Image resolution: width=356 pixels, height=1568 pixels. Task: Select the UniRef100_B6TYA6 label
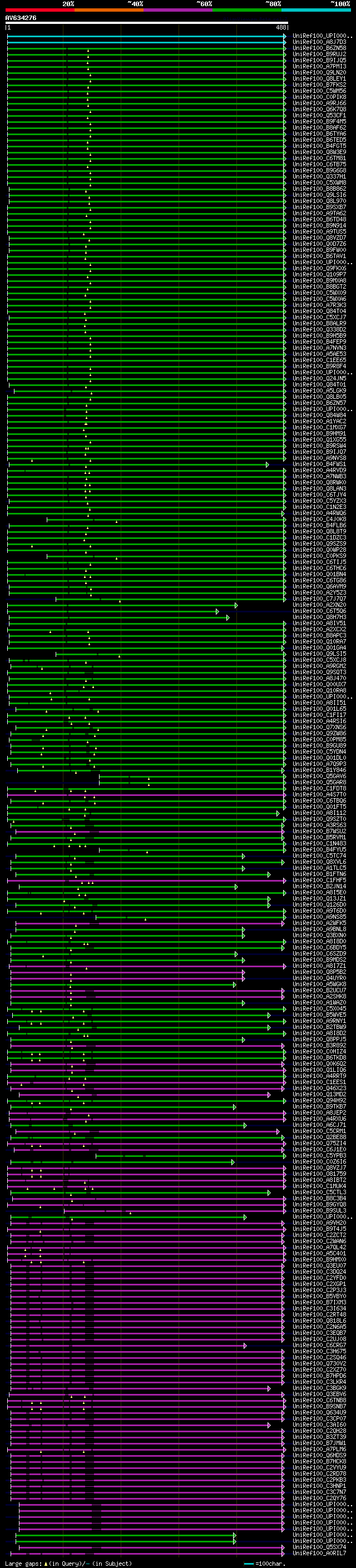tap(319, 134)
